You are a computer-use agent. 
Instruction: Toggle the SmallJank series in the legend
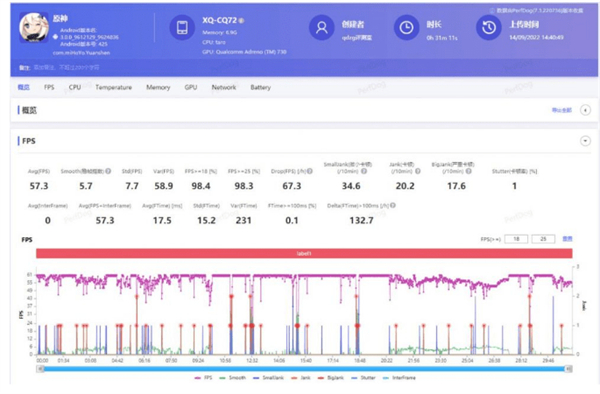[268, 378]
